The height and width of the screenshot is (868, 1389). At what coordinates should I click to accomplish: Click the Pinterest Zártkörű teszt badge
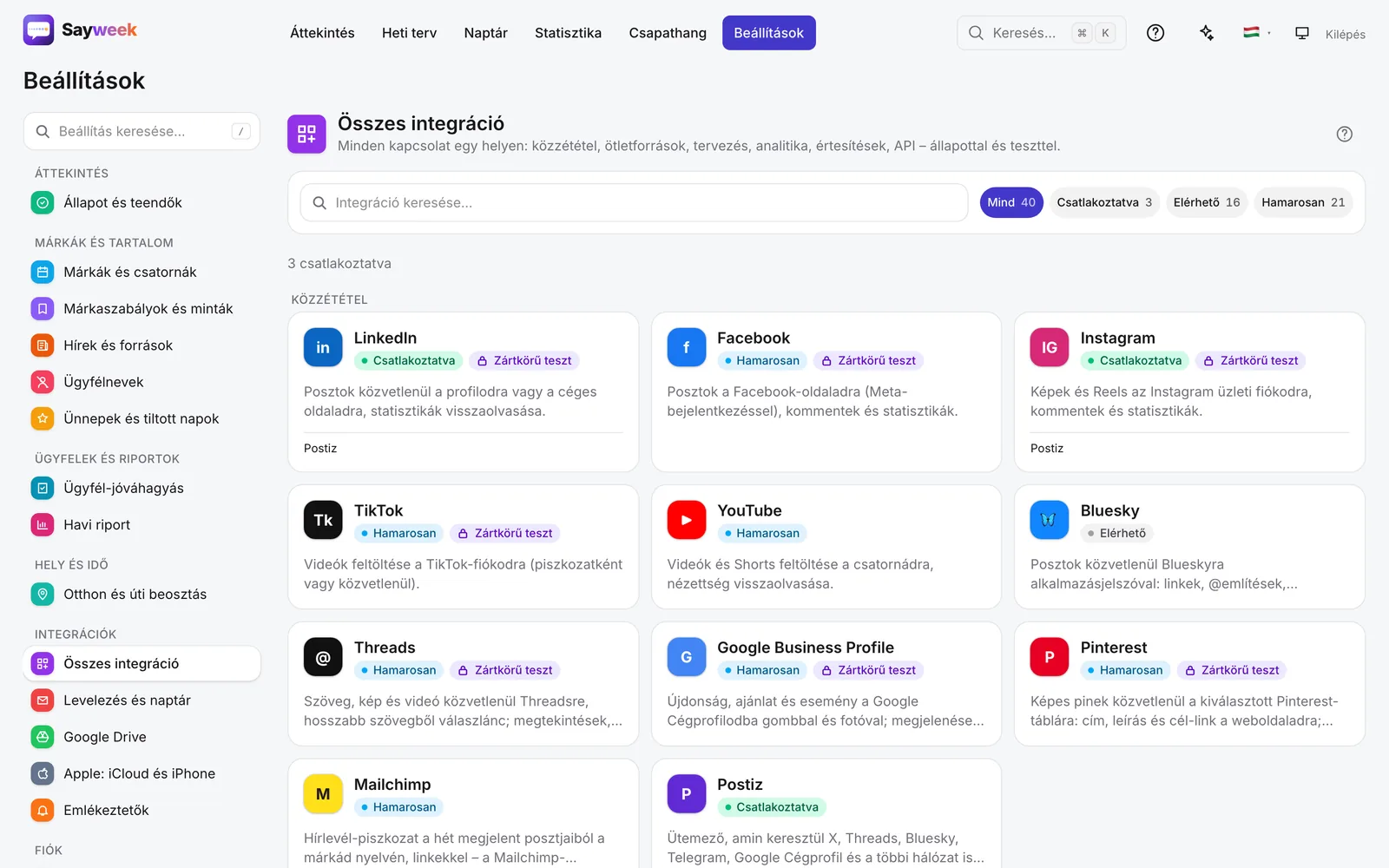coord(1232,670)
